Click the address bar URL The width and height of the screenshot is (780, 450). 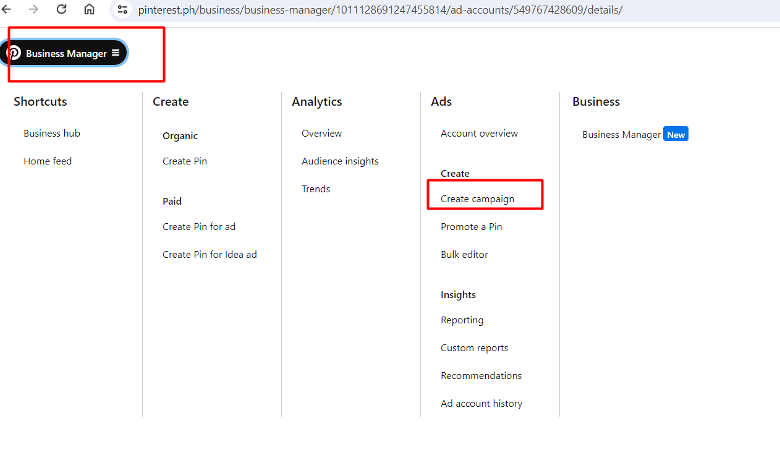pyautogui.click(x=380, y=10)
